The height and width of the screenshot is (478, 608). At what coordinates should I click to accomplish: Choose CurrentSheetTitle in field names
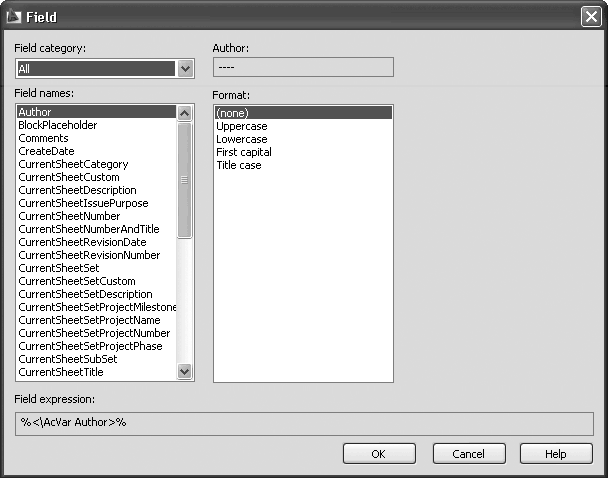tap(61, 372)
